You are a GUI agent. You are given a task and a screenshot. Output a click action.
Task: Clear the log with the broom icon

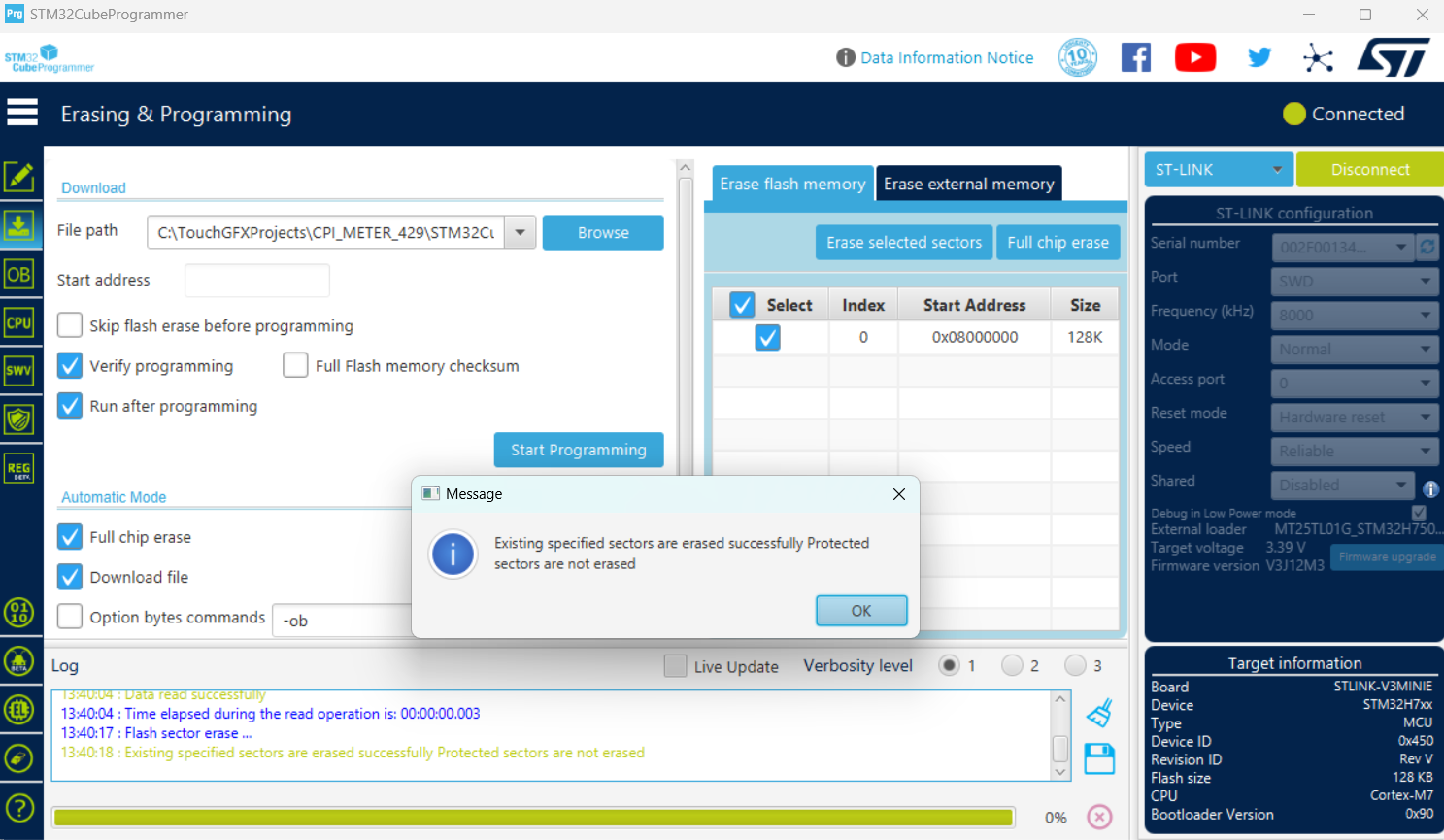1099,714
